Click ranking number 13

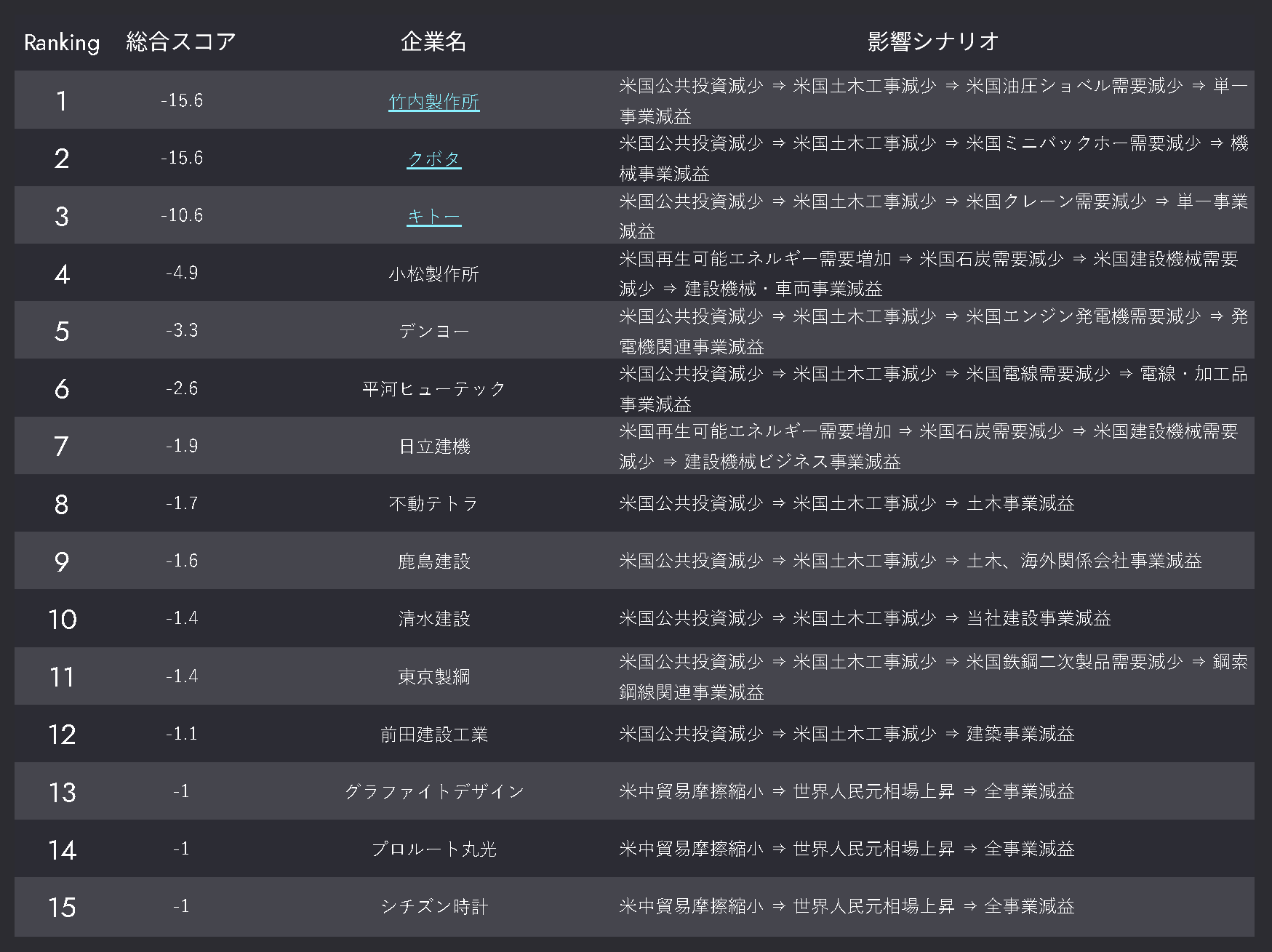62,792
